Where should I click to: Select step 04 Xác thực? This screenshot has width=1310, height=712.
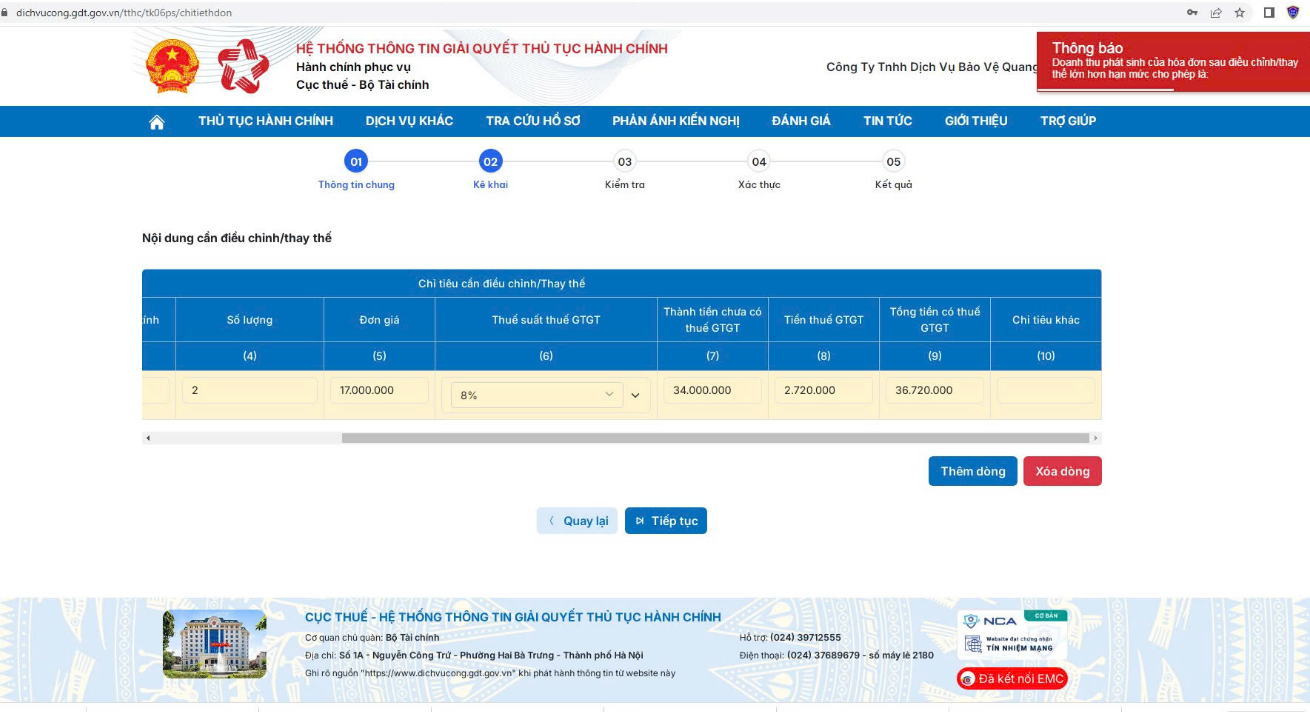(x=759, y=162)
